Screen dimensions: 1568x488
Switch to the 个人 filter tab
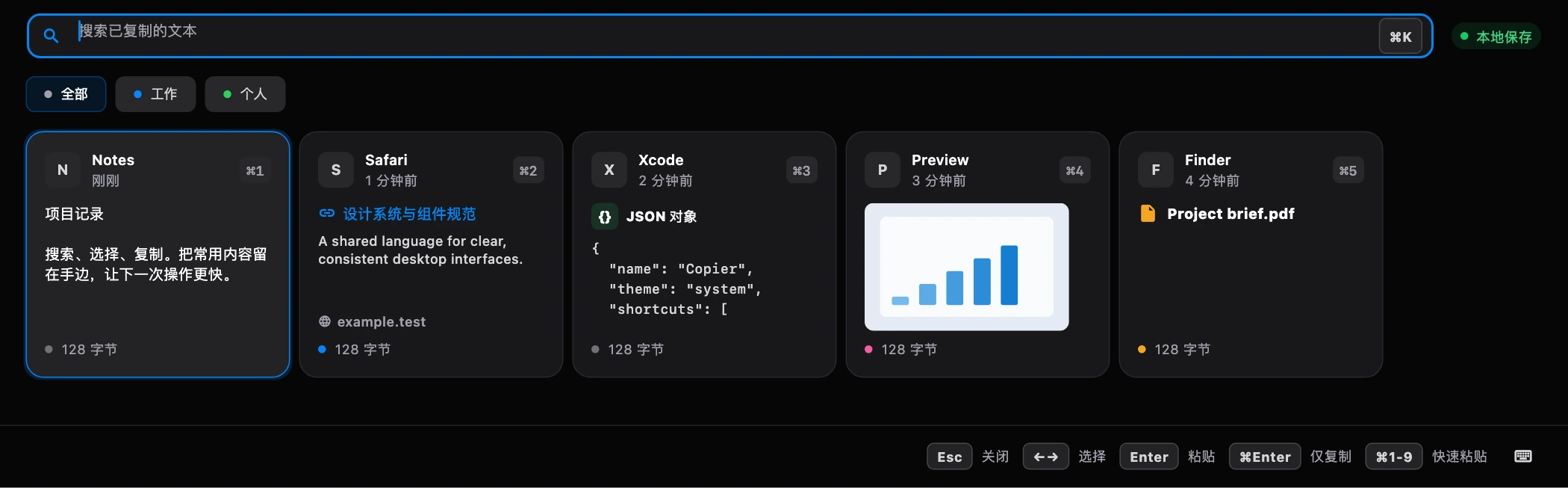(245, 94)
